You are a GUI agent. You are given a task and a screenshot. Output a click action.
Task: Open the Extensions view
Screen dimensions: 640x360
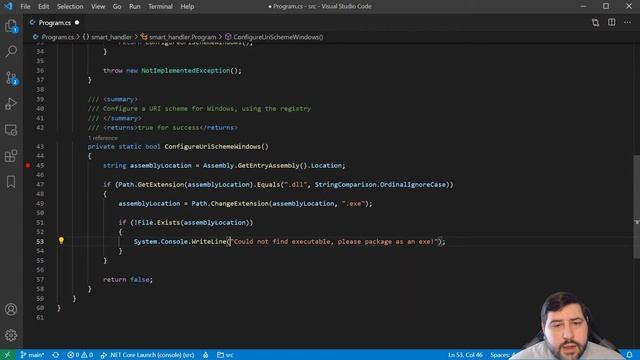[x=11, y=156]
